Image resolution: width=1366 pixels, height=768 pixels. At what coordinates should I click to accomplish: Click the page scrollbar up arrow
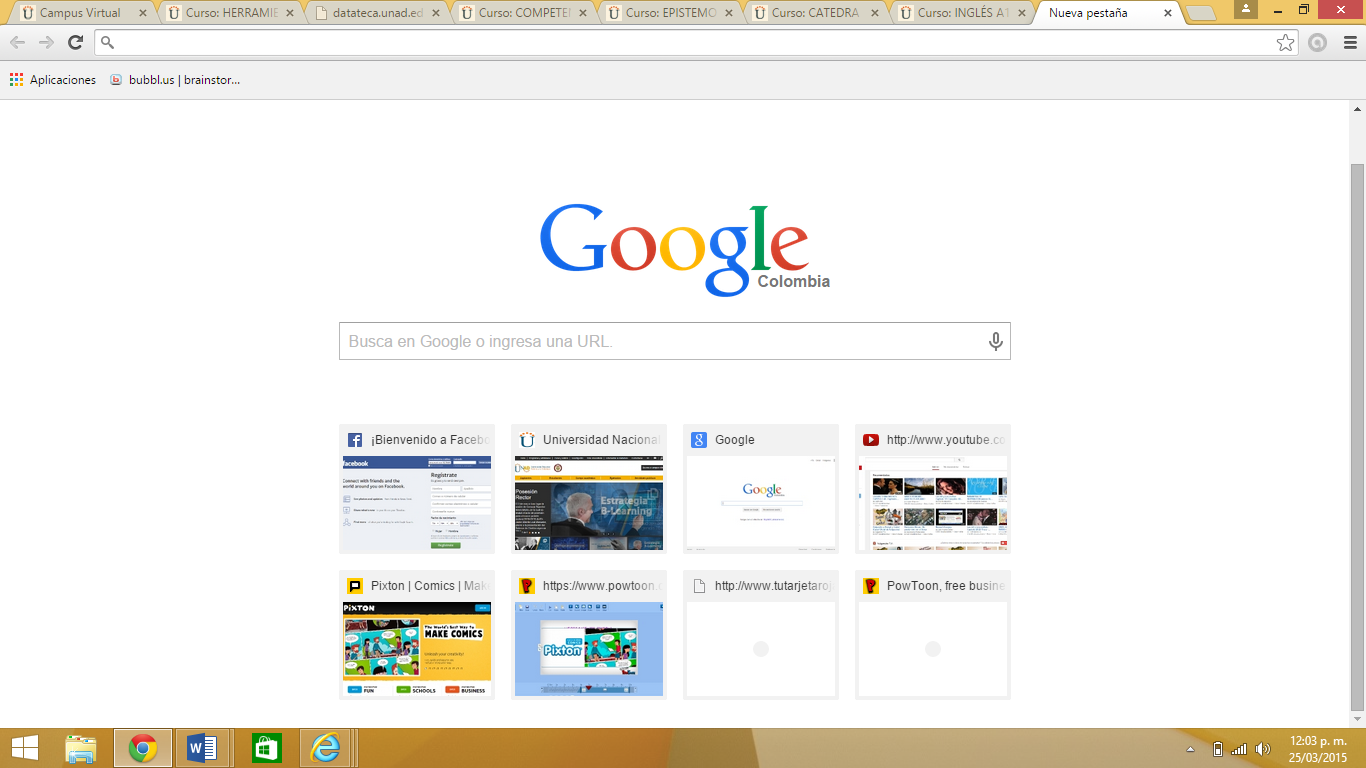pyautogui.click(x=1358, y=108)
